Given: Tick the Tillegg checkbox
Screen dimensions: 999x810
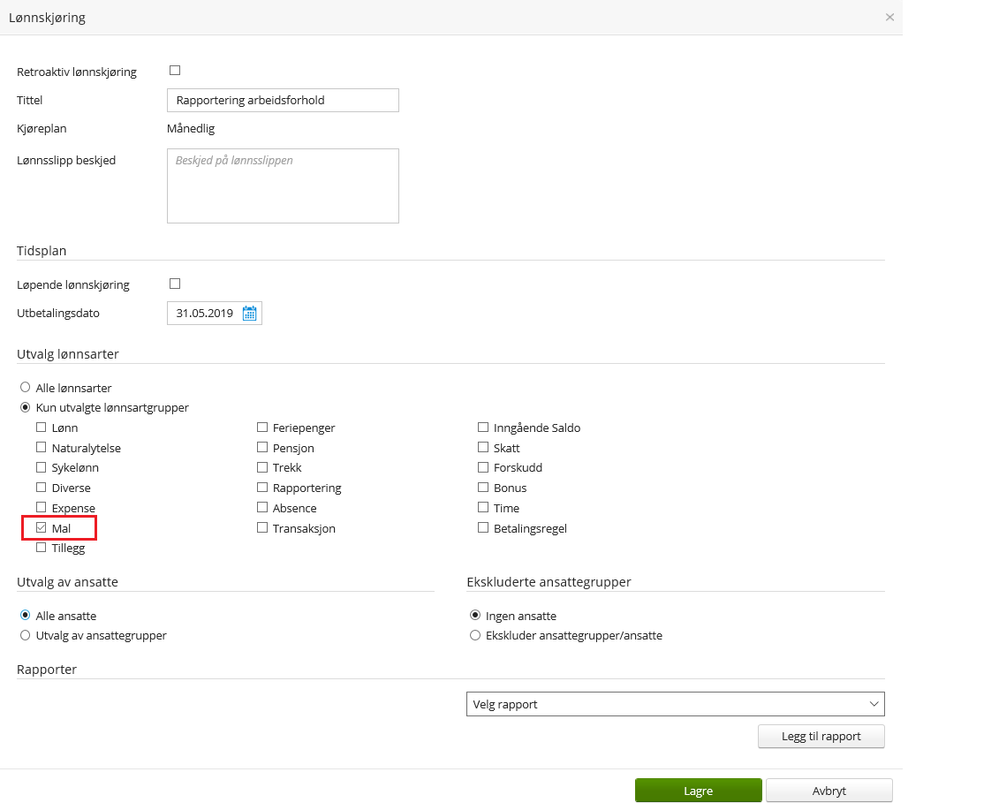Looking at the screenshot, I should click(42, 547).
